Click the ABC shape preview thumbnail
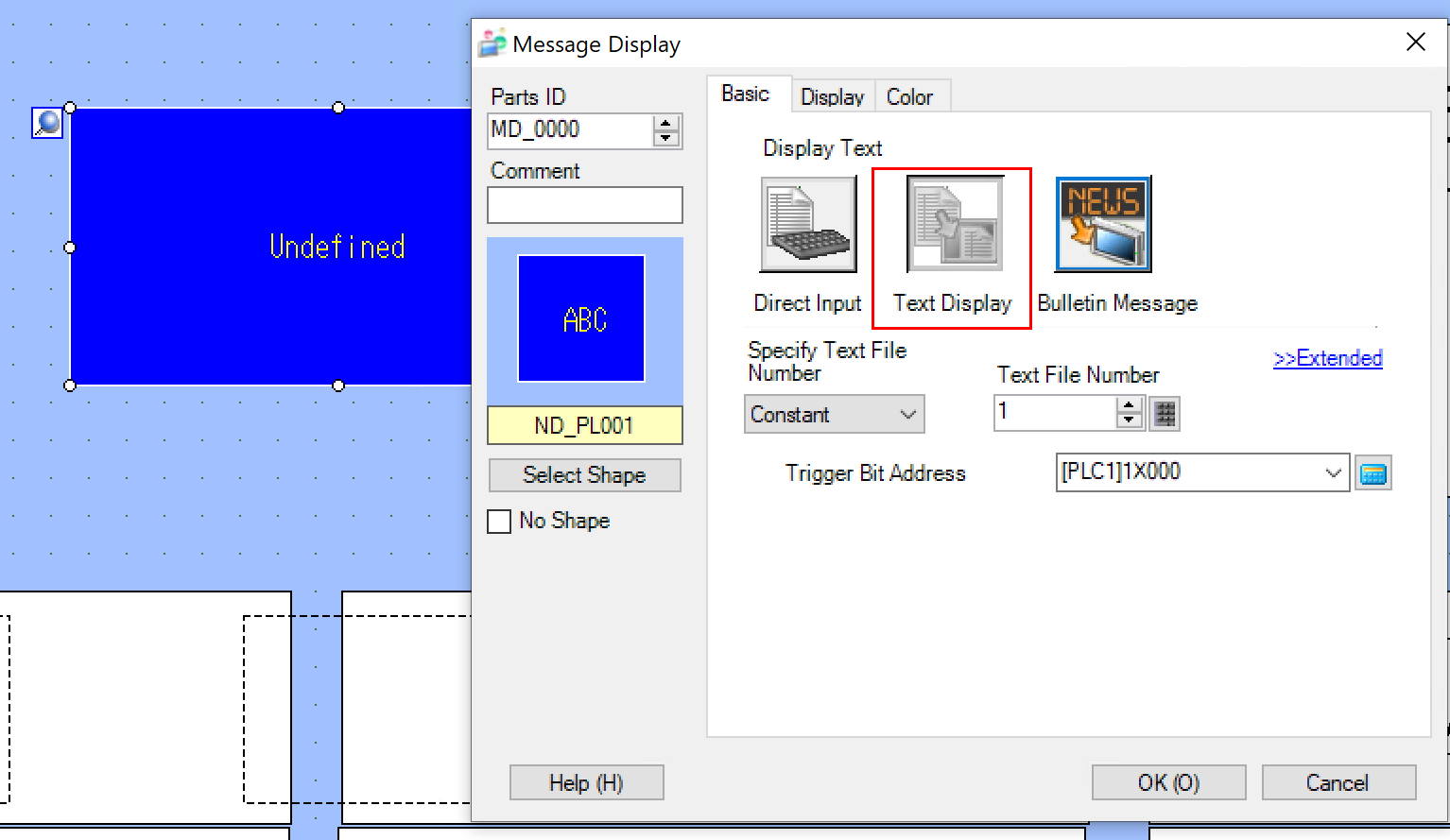Image resolution: width=1450 pixels, height=840 pixels. pyautogui.click(x=581, y=318)
